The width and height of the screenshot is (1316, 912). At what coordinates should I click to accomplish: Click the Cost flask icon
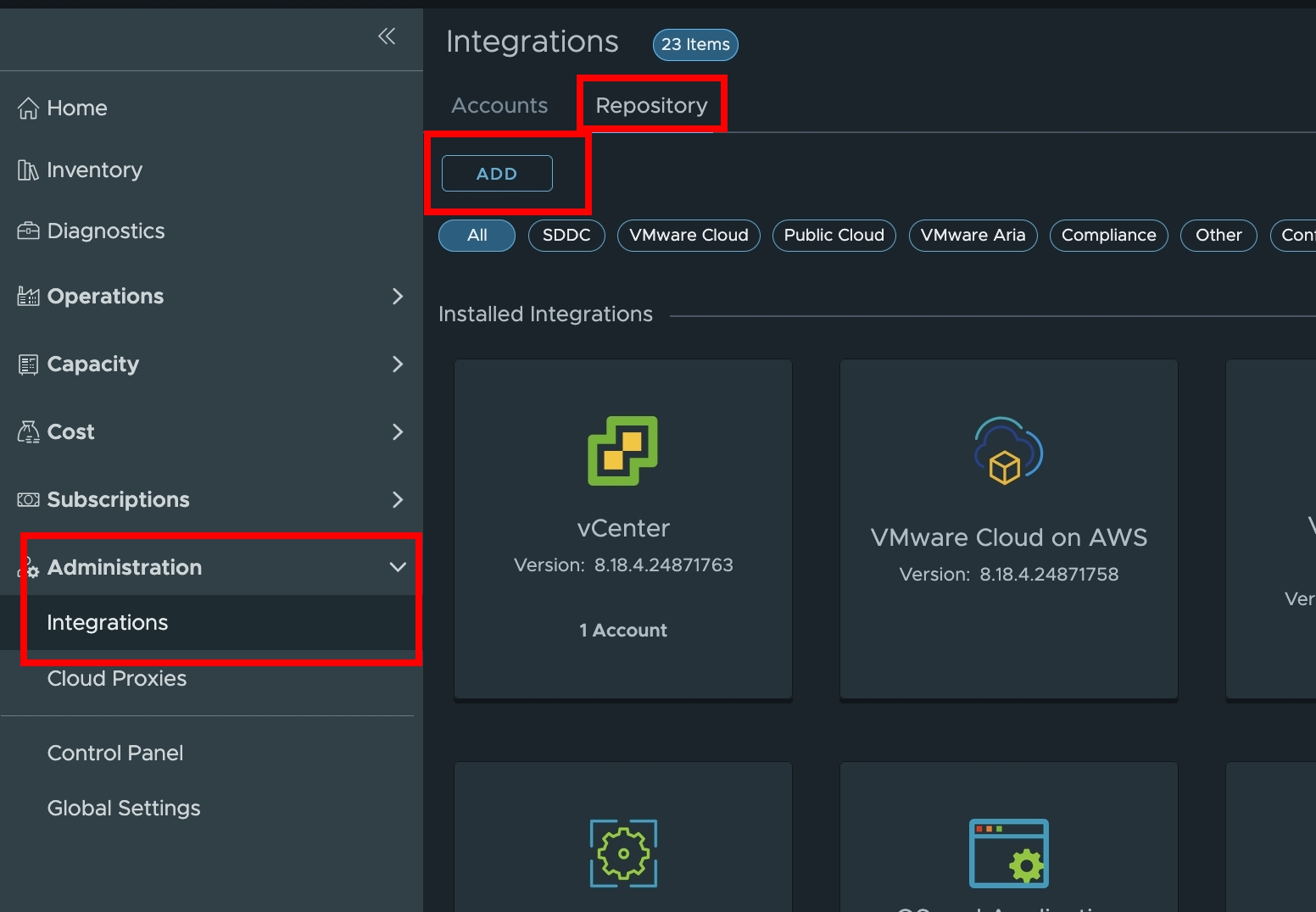[x=28, y=432]
